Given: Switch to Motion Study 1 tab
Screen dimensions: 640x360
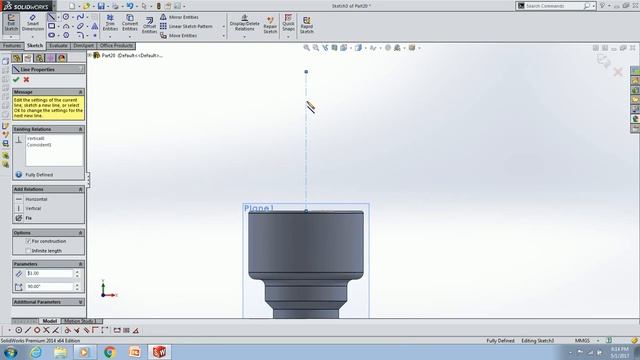Looking at the screenshot, I should pos(80,321).
